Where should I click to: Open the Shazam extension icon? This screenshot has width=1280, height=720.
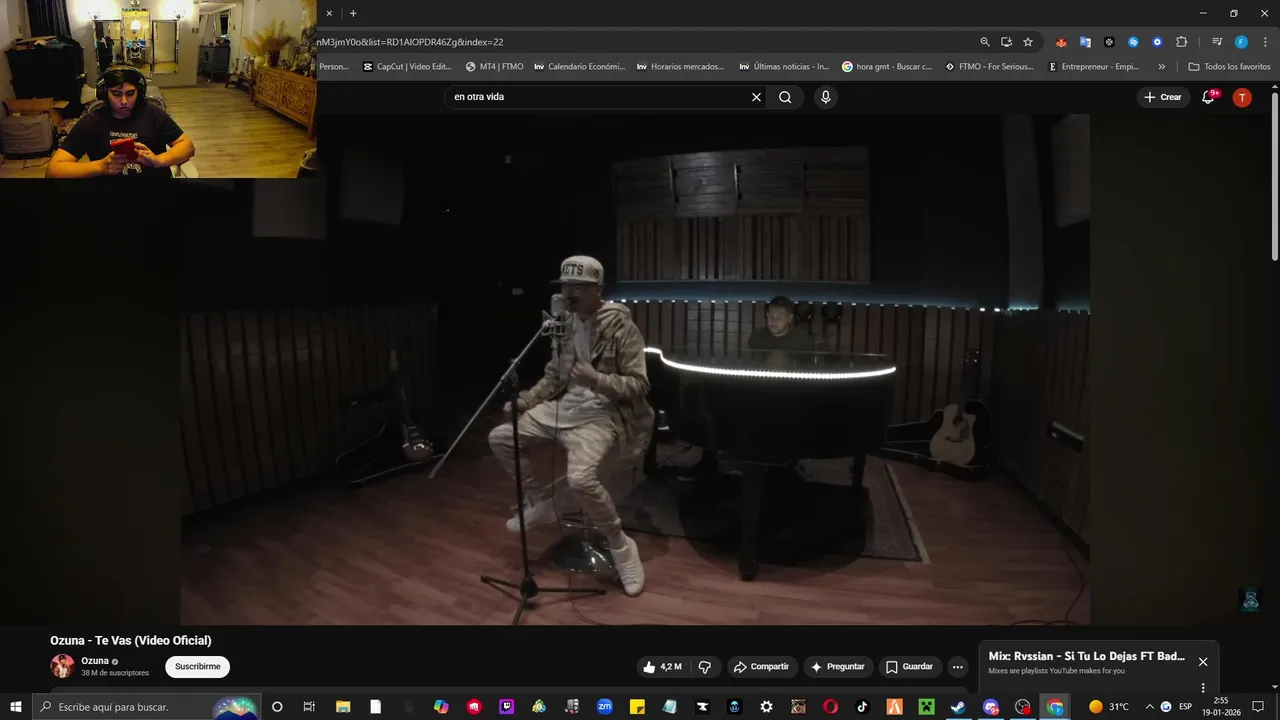click(1133, 42)
